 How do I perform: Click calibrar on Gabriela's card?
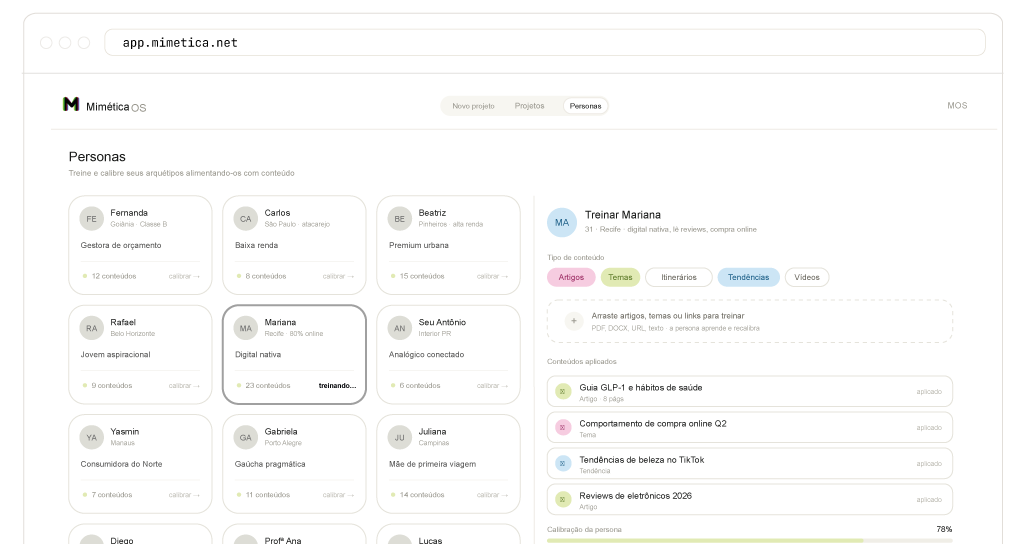[338, 495]
